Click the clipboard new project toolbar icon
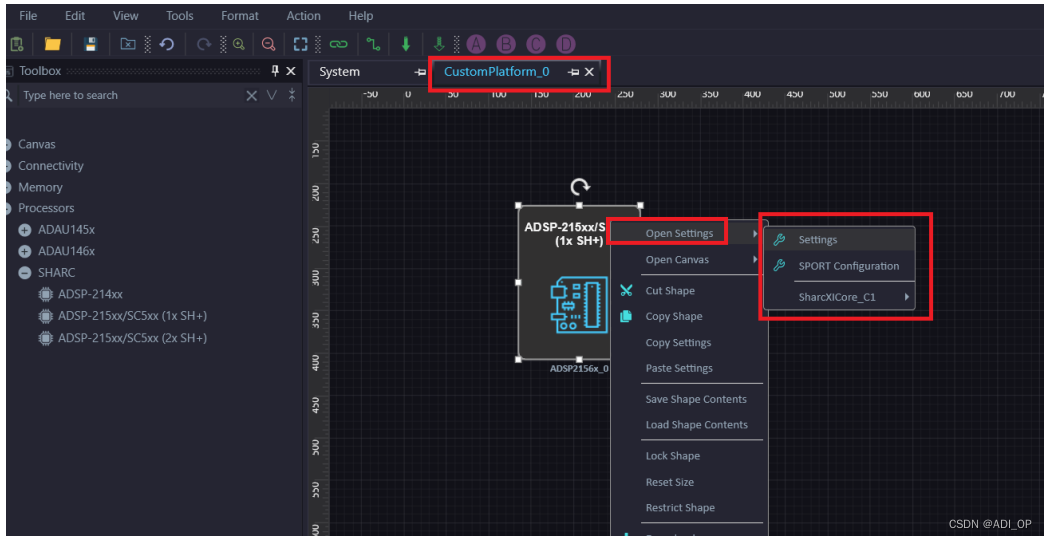This screenshot has width=1048, height=540. pos(17,44)
